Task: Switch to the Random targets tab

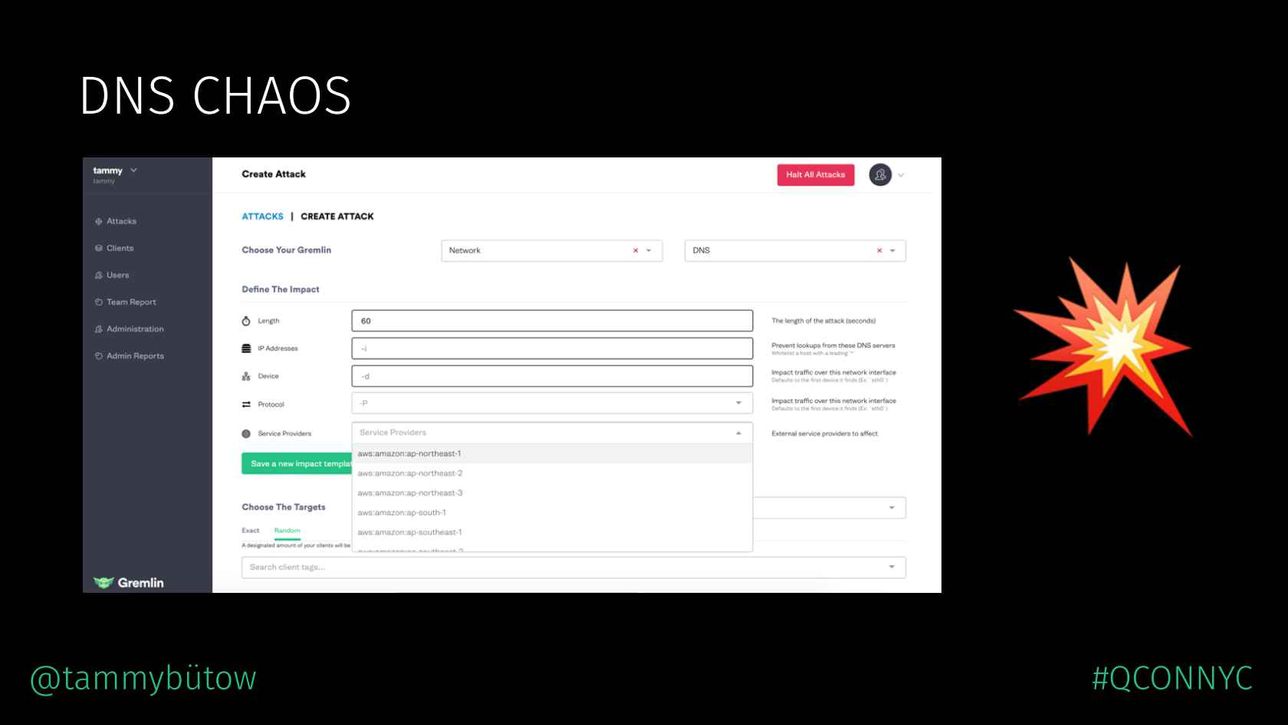Action: [x=287, y=530]
